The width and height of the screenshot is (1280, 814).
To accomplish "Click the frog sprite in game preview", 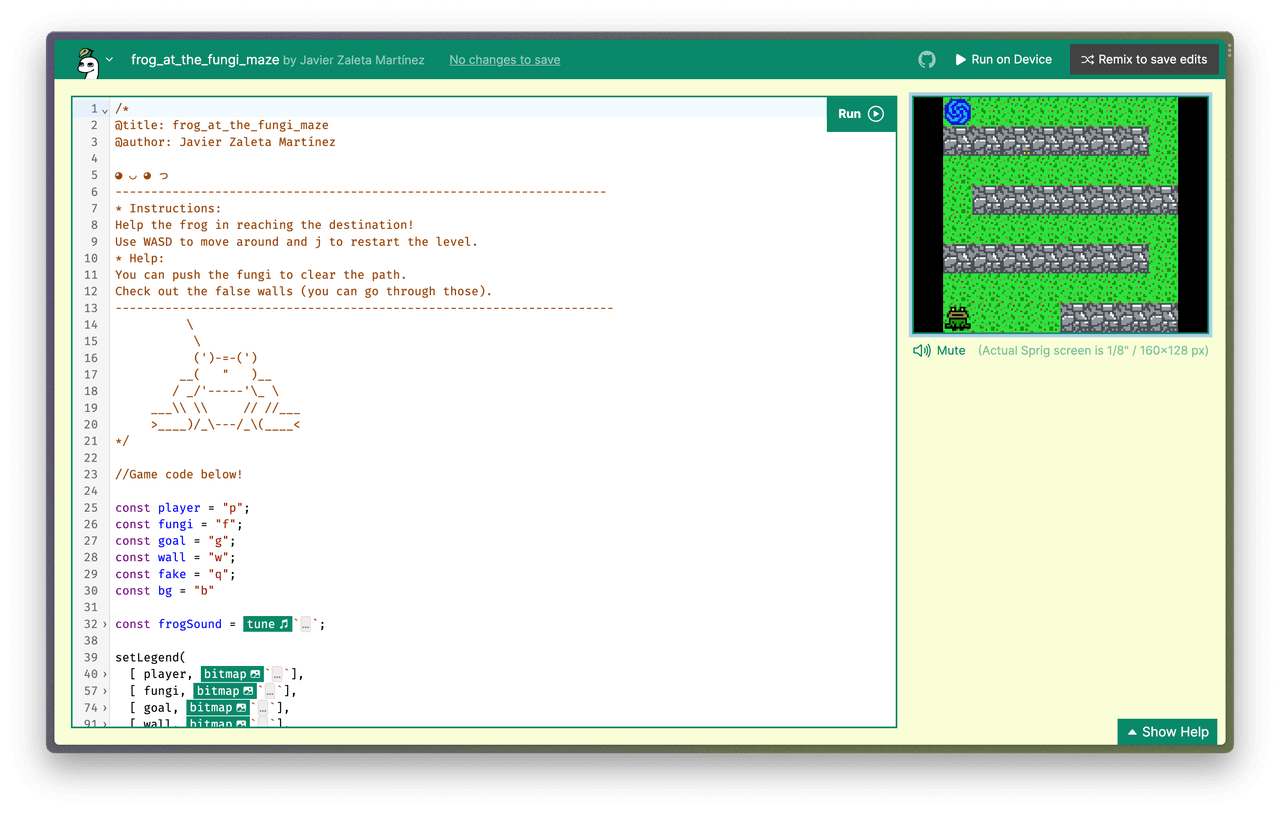I will click(958, 318).
